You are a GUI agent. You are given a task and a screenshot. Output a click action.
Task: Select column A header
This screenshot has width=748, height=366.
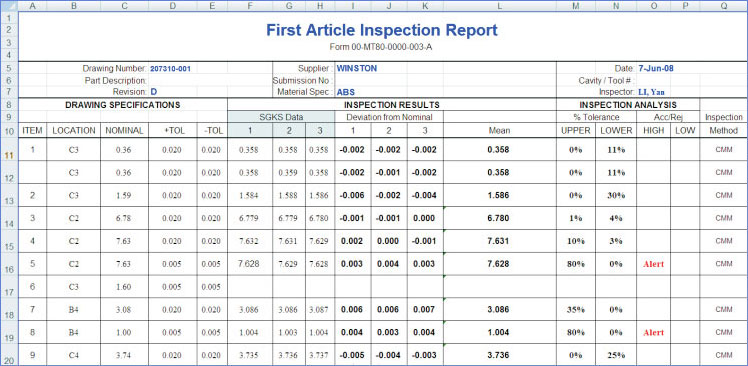[32, 6]
